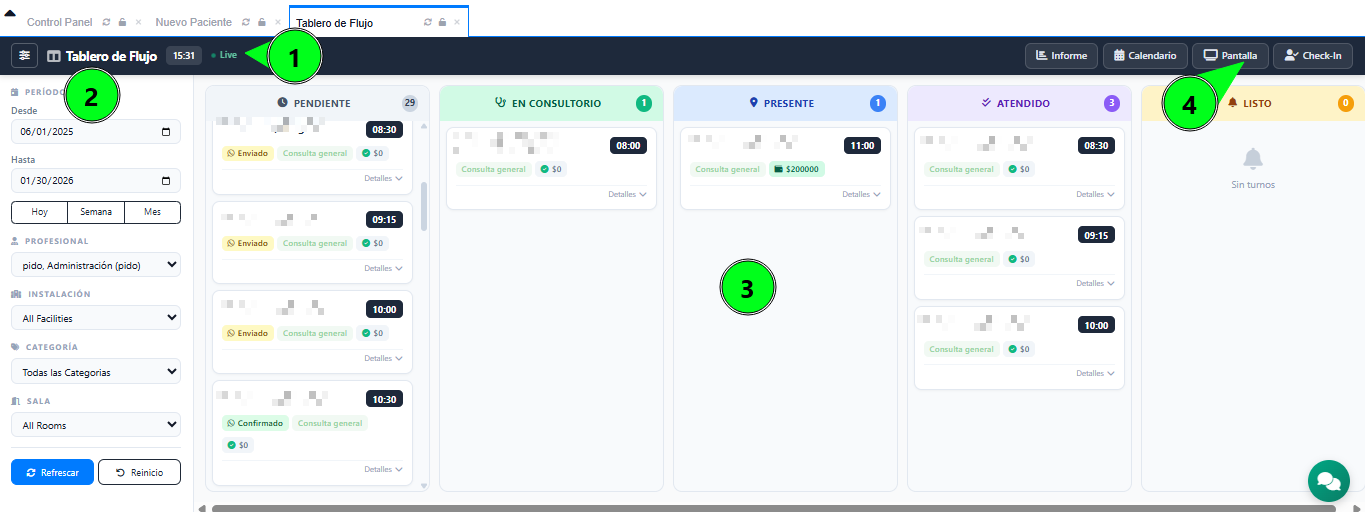Close the Control Panel tab
This screenshot has height=512, width=1365.
pyautogui.click(x=138, y=22)
